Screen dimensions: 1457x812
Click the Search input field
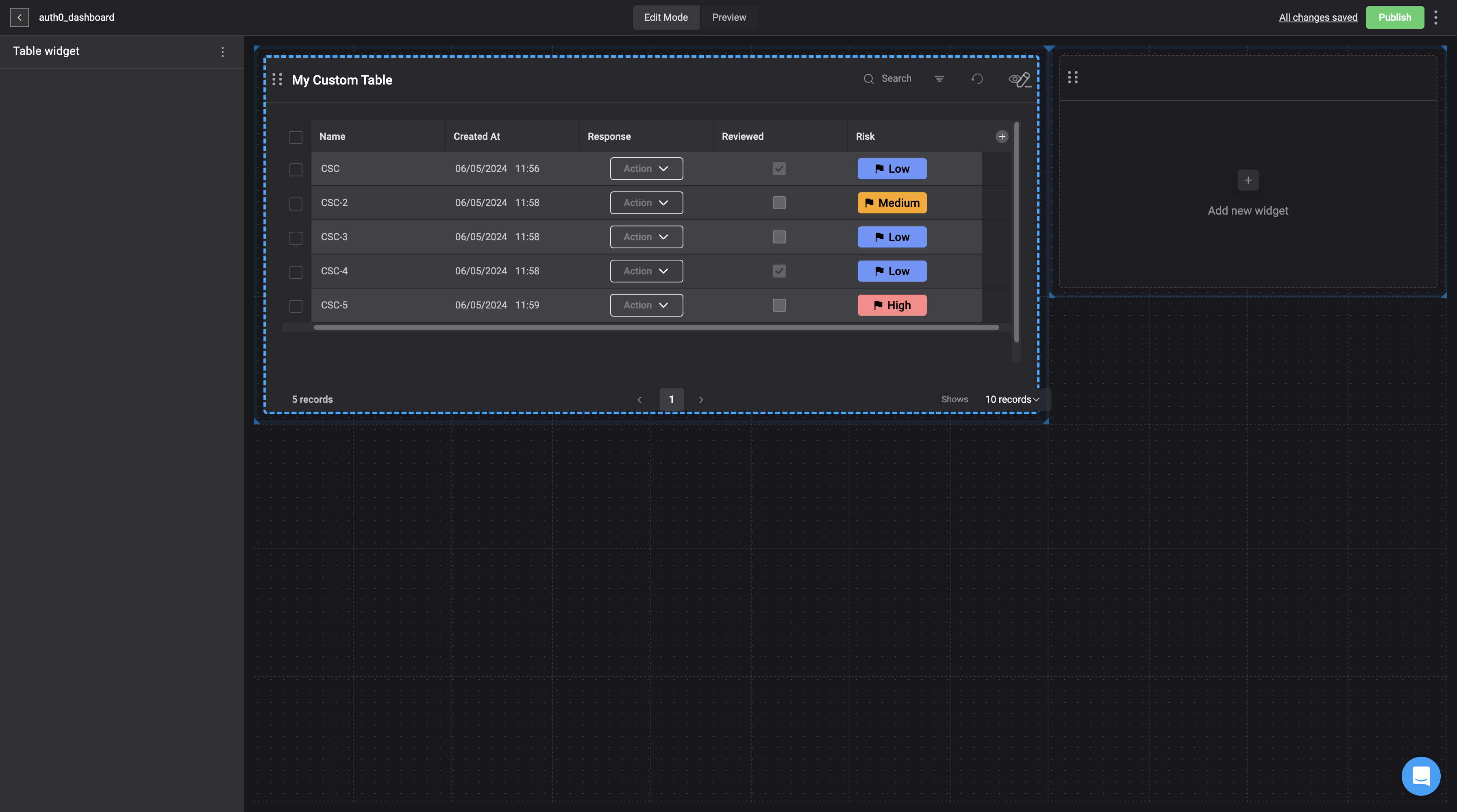coord(896,78)
